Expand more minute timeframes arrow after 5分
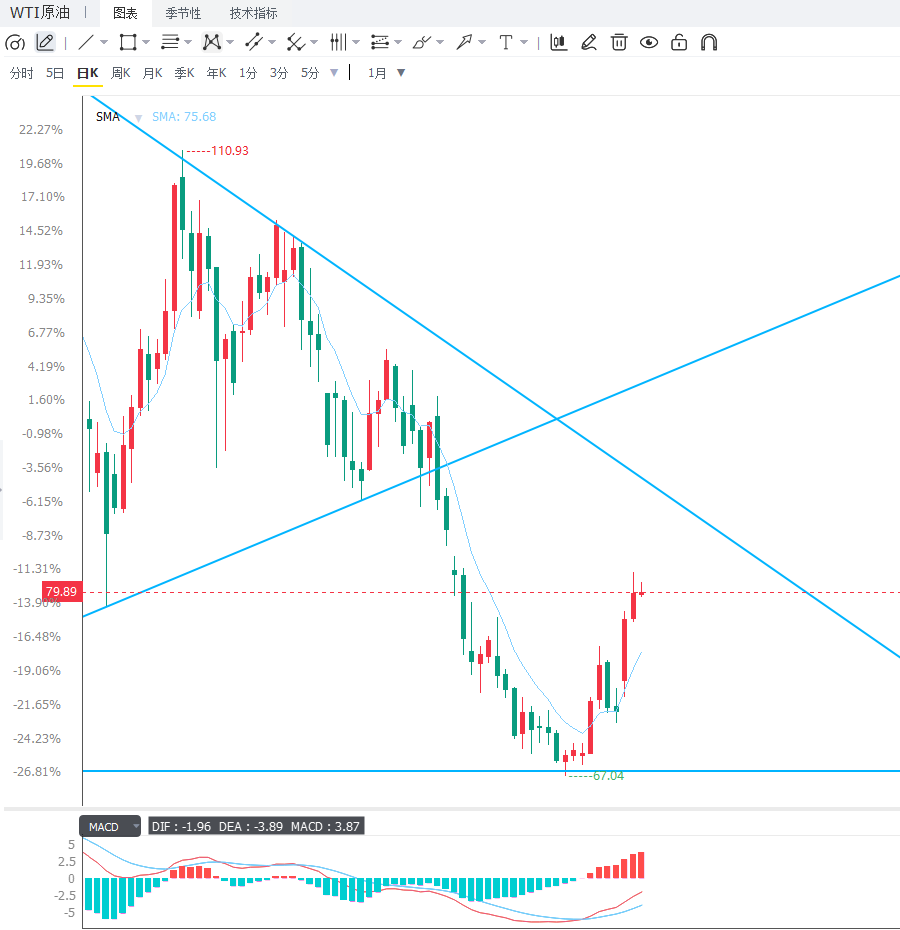900x930 pixels. pos(334,73)
